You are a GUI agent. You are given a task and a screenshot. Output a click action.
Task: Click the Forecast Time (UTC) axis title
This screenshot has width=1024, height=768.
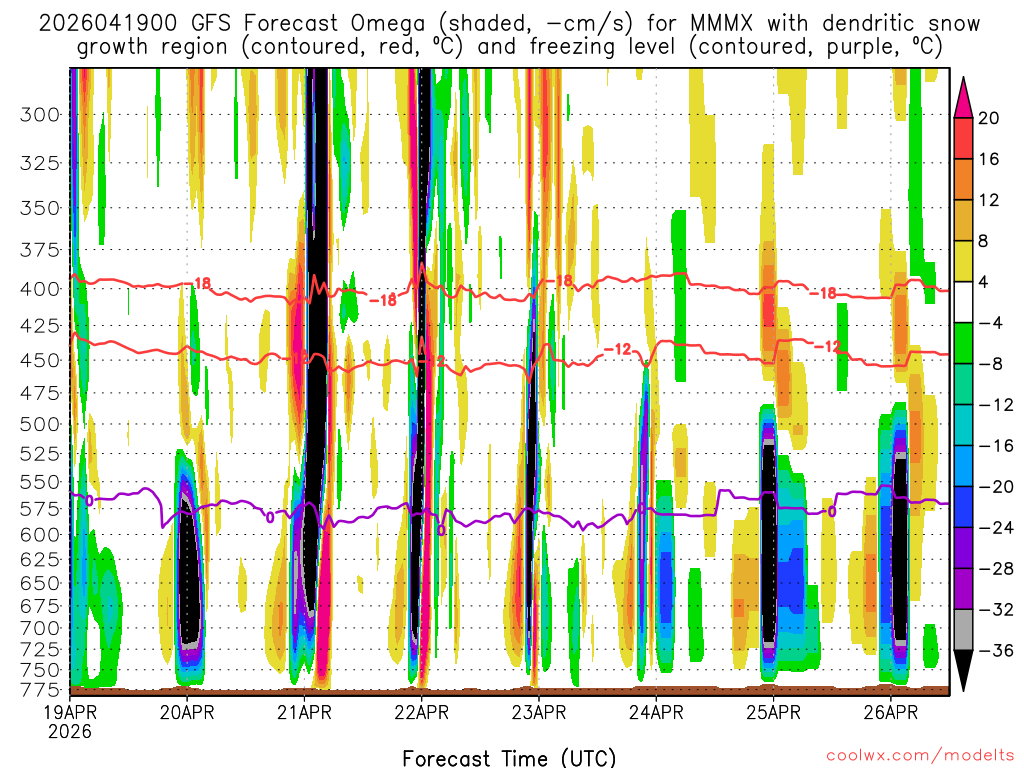click(x=509, y=757)
